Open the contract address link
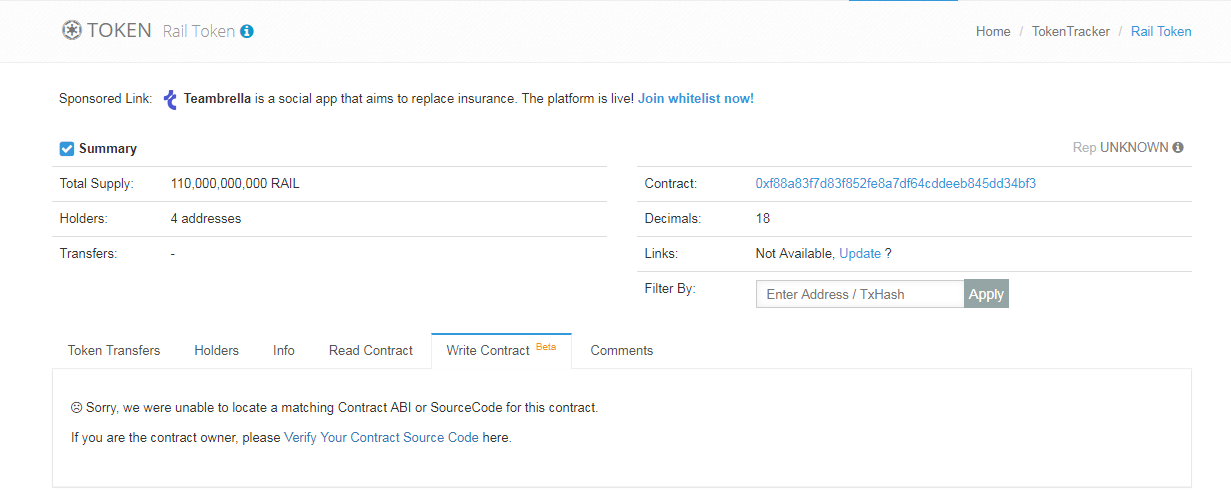The image size is (1231, 493). coord(895,184)
